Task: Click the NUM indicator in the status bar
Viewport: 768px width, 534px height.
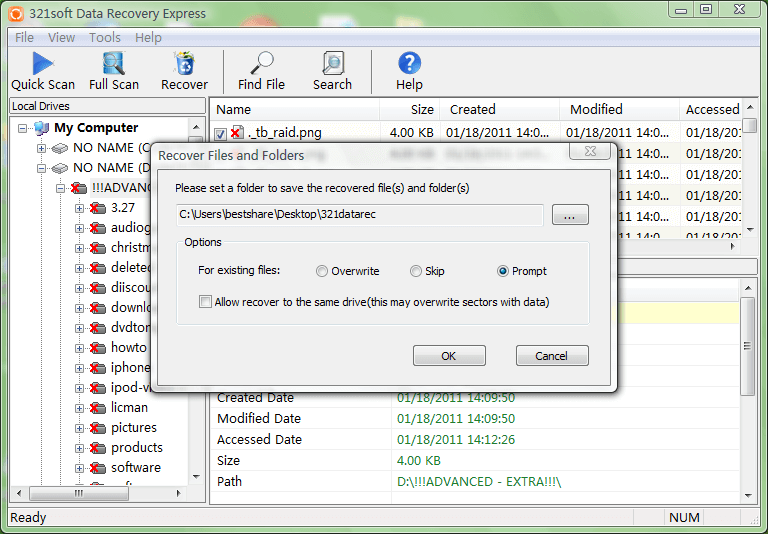Action: pos(684,518)
